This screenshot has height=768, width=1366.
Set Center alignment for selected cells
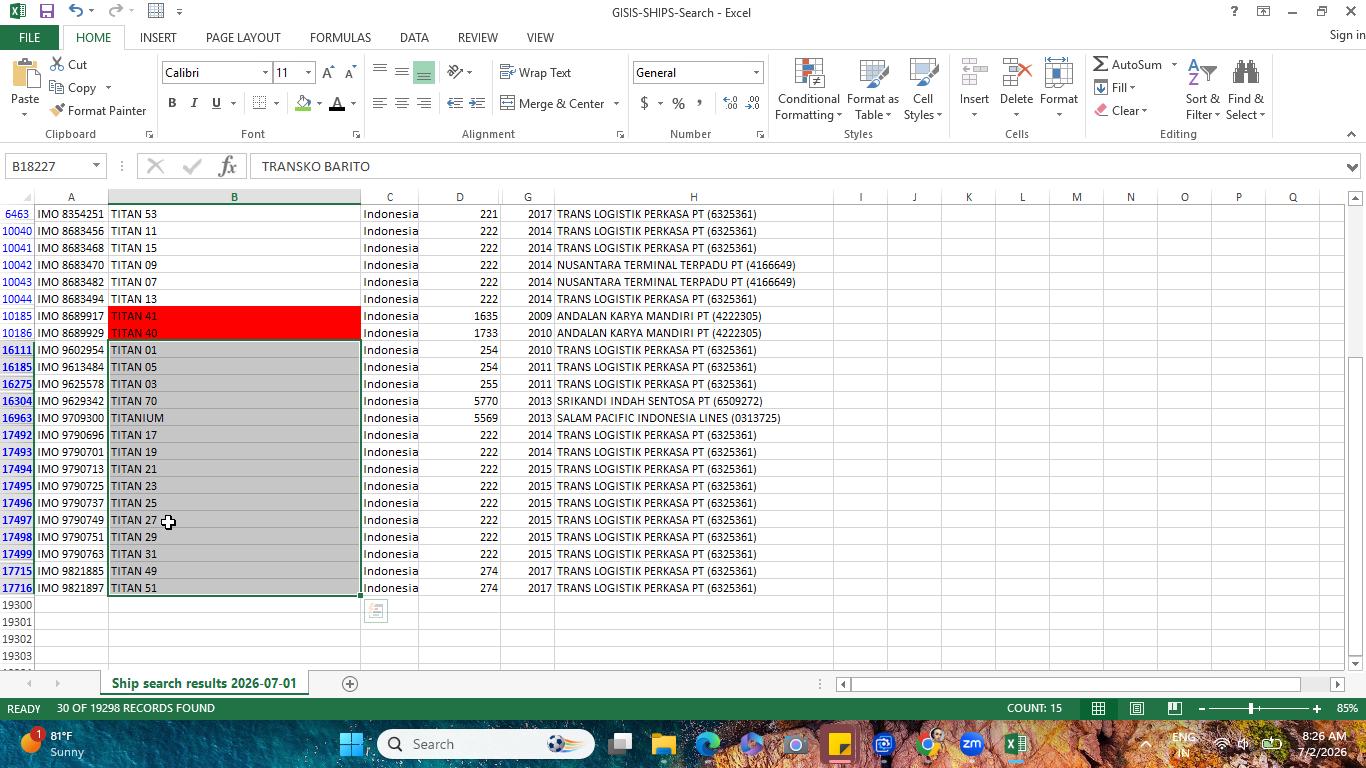point(402,104)
